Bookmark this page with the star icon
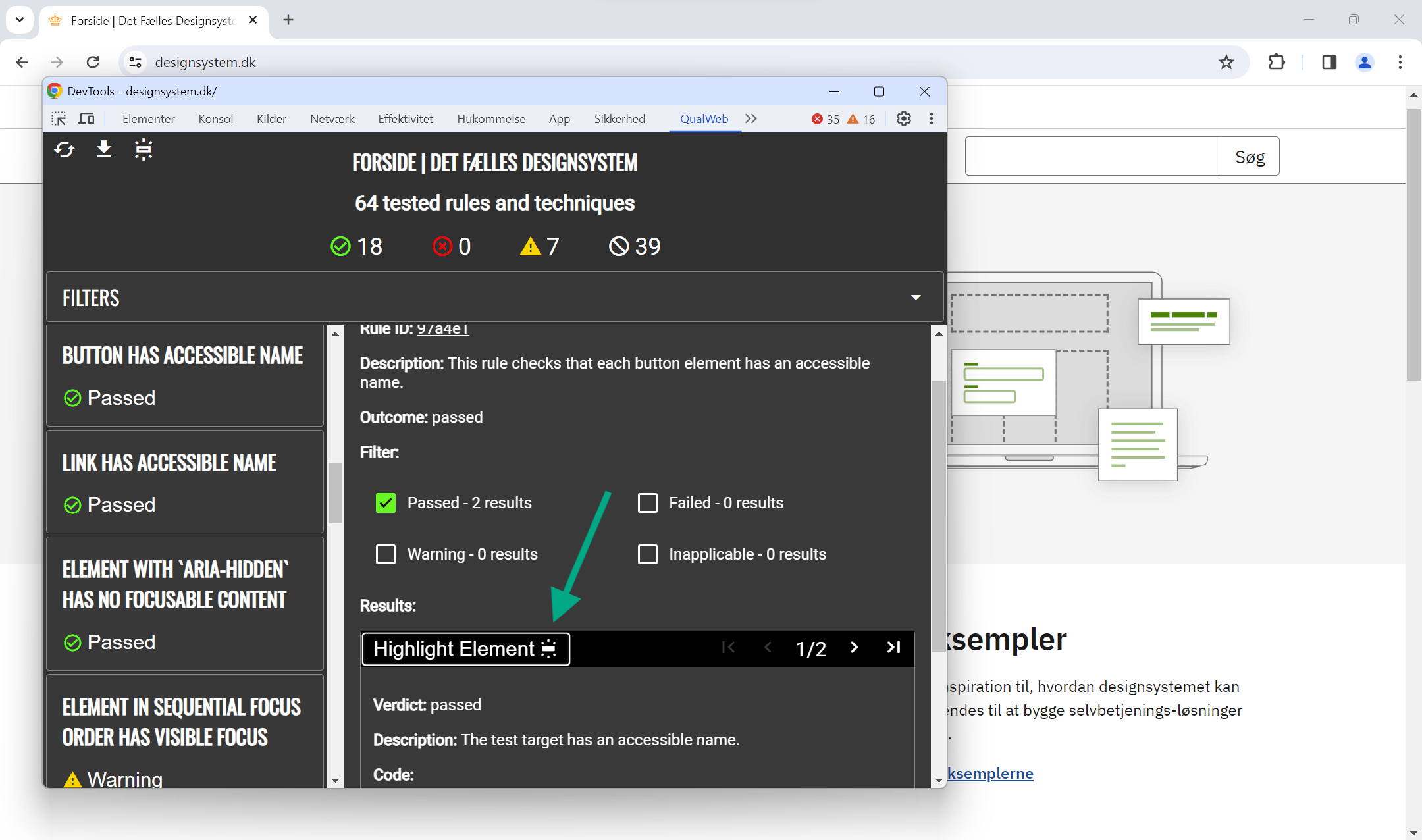 pos(1226,62)
